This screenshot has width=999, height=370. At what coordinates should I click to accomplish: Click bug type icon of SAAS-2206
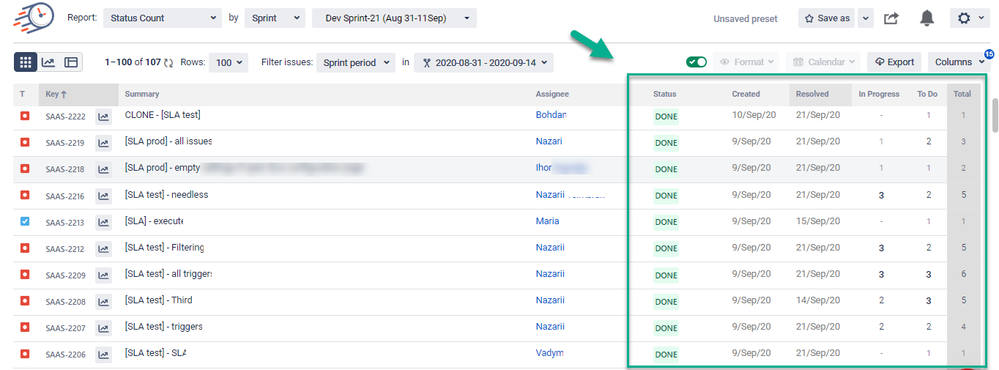25,353
